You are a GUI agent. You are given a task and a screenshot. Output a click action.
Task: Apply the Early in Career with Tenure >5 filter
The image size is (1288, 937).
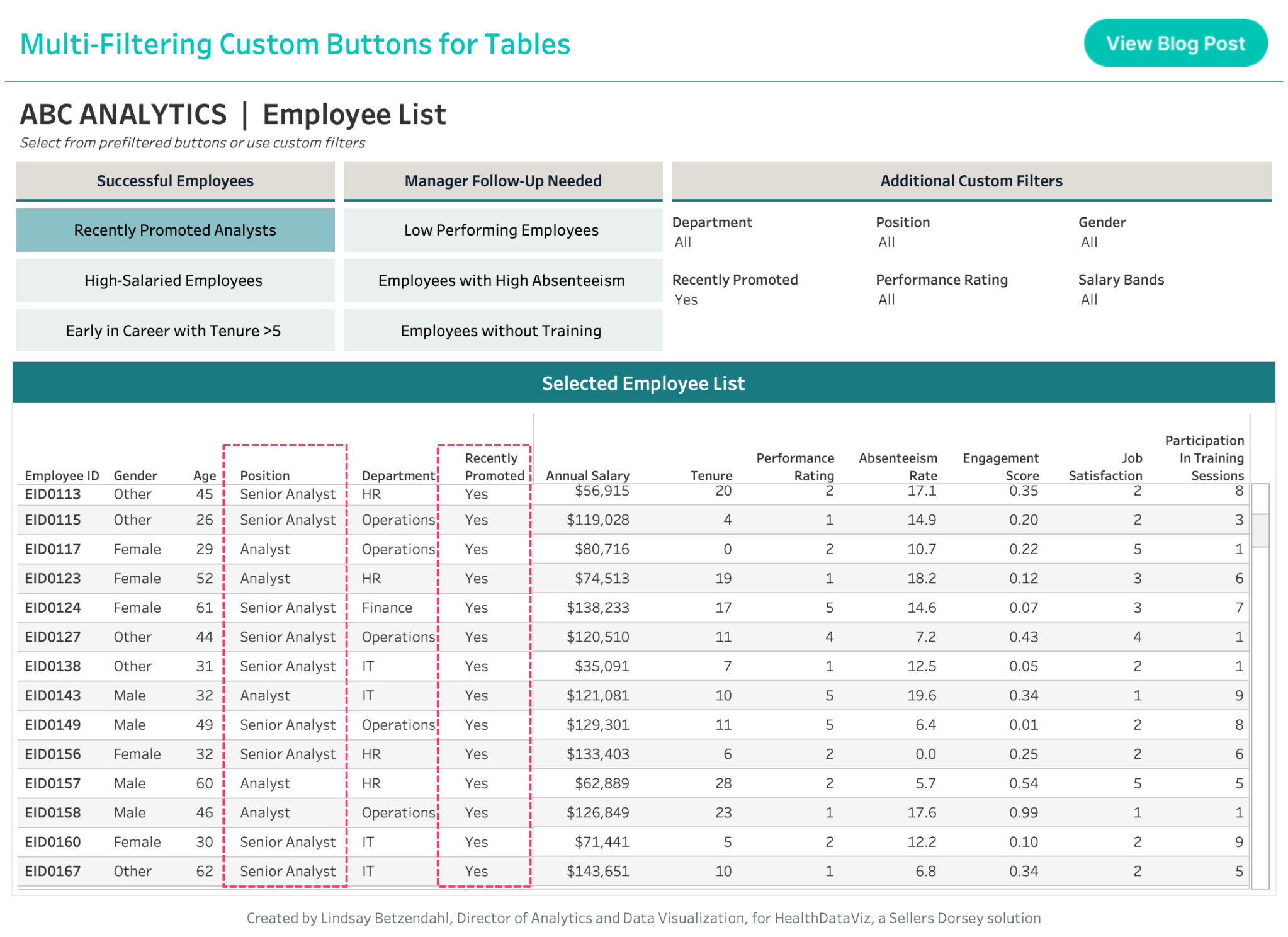click(x=175, y=330)
